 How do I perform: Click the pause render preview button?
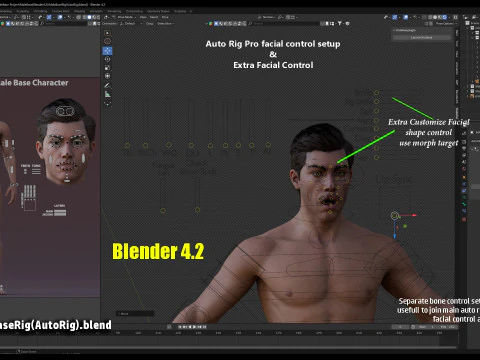tap(455, 17)
